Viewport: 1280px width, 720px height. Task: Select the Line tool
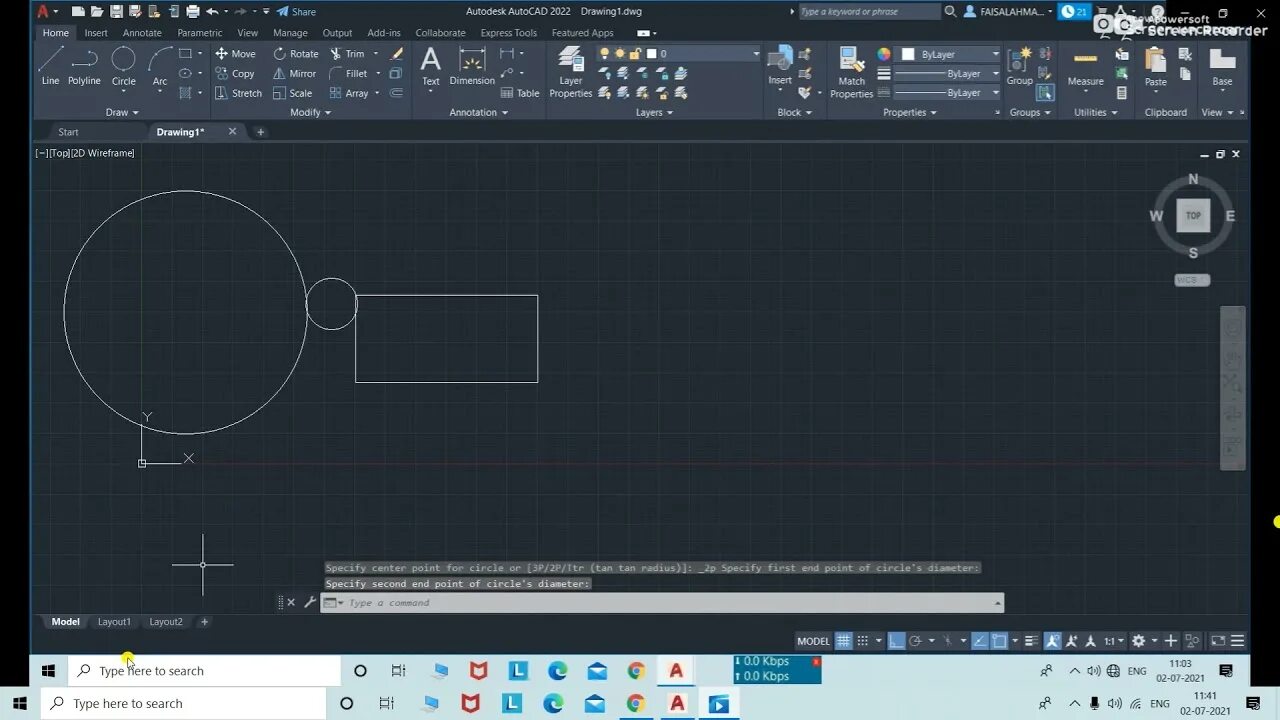[50, 66]
